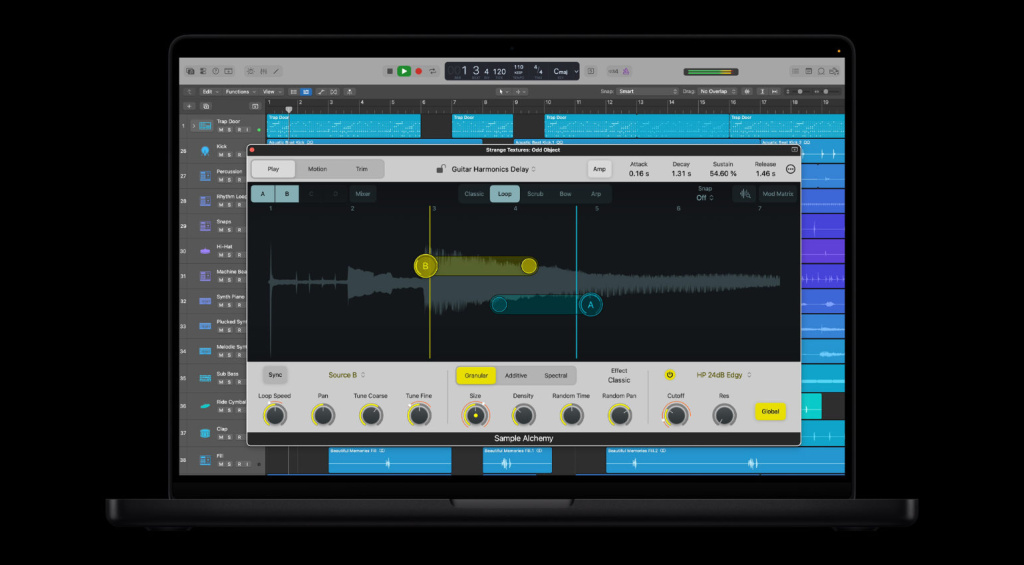The image size is (1024, 565).
Task: Click the Kick track instrument icon
Action: [205, 151]
